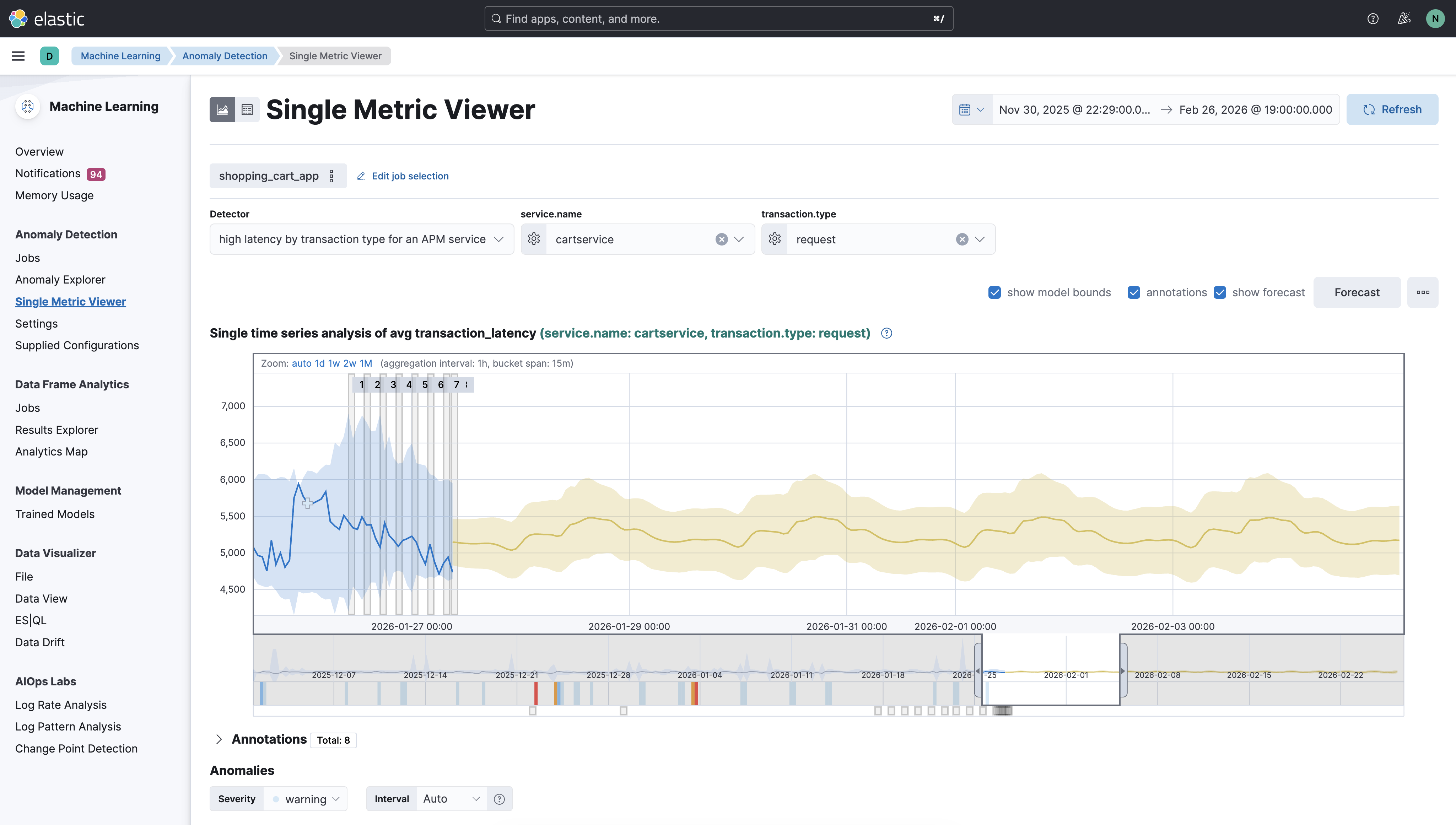Image resolution: width=1456 pixels, height=825 pixels.
Task: Open the Severity warning dropdown
Action: tap(306, 799)
